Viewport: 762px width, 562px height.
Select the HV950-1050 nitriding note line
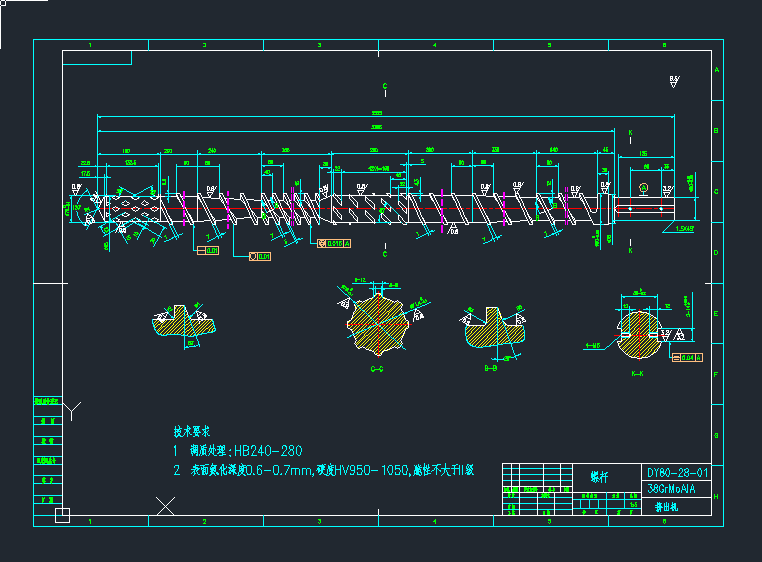click(x=323, y=470)
